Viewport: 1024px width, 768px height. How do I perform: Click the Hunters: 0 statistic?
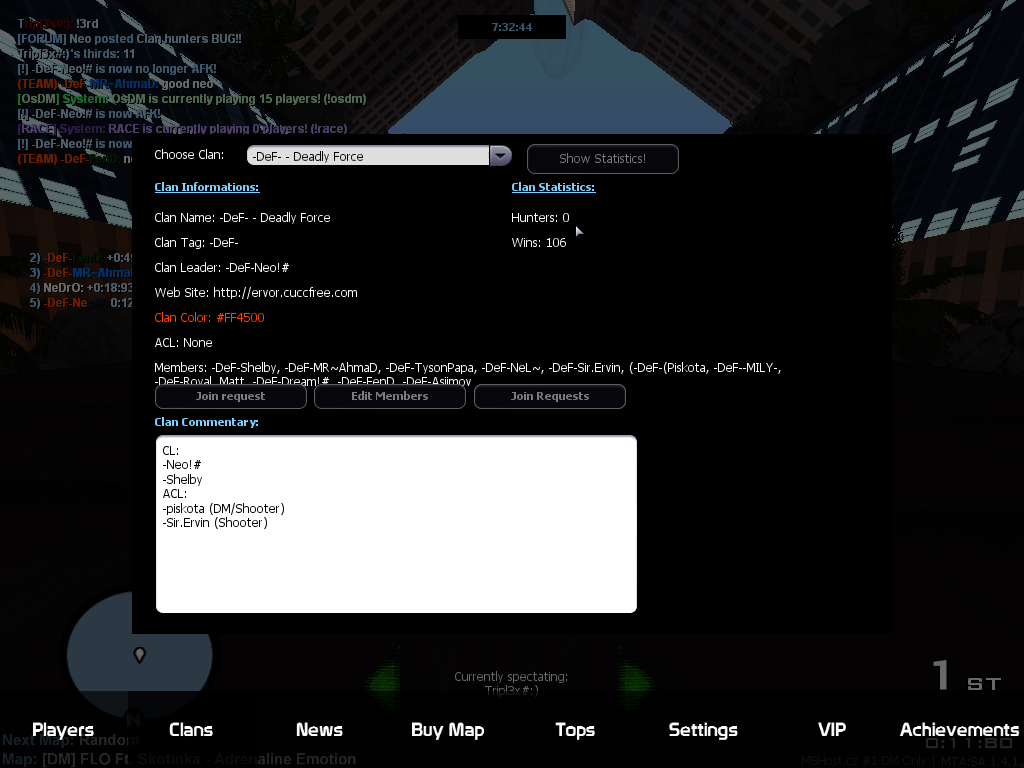pyautogui.click(x=540, y=218)
